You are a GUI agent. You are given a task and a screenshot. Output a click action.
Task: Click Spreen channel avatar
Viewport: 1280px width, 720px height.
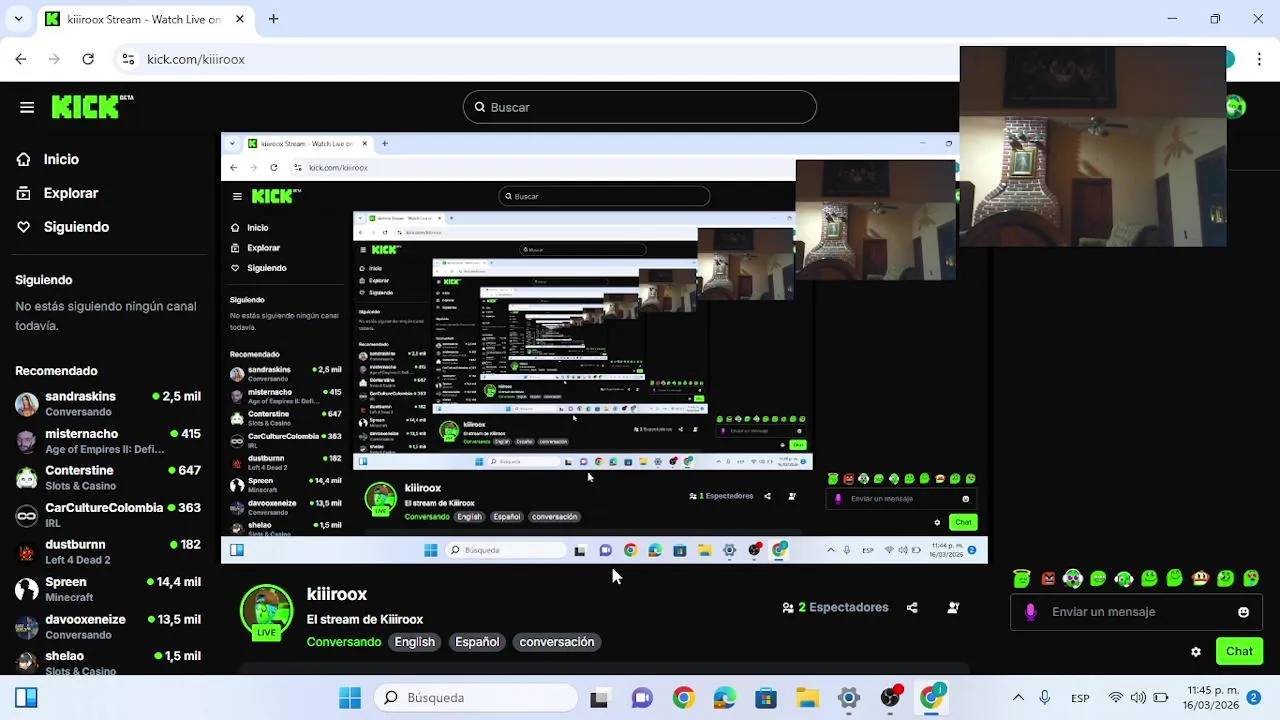(x=27, y=589)
